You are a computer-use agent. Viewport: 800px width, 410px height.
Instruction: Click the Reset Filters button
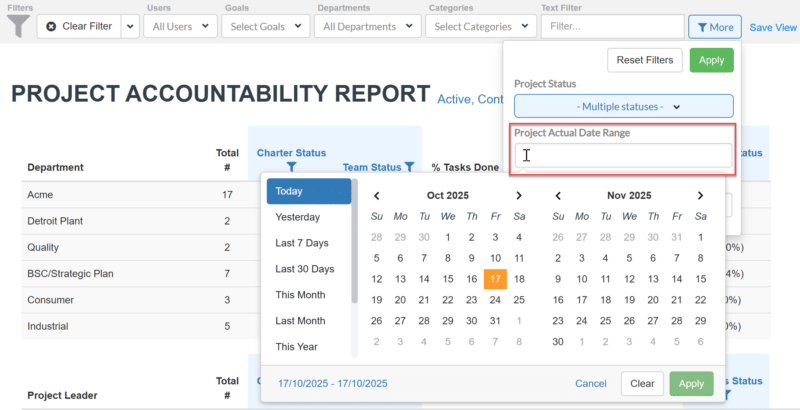tap(644, 60)
